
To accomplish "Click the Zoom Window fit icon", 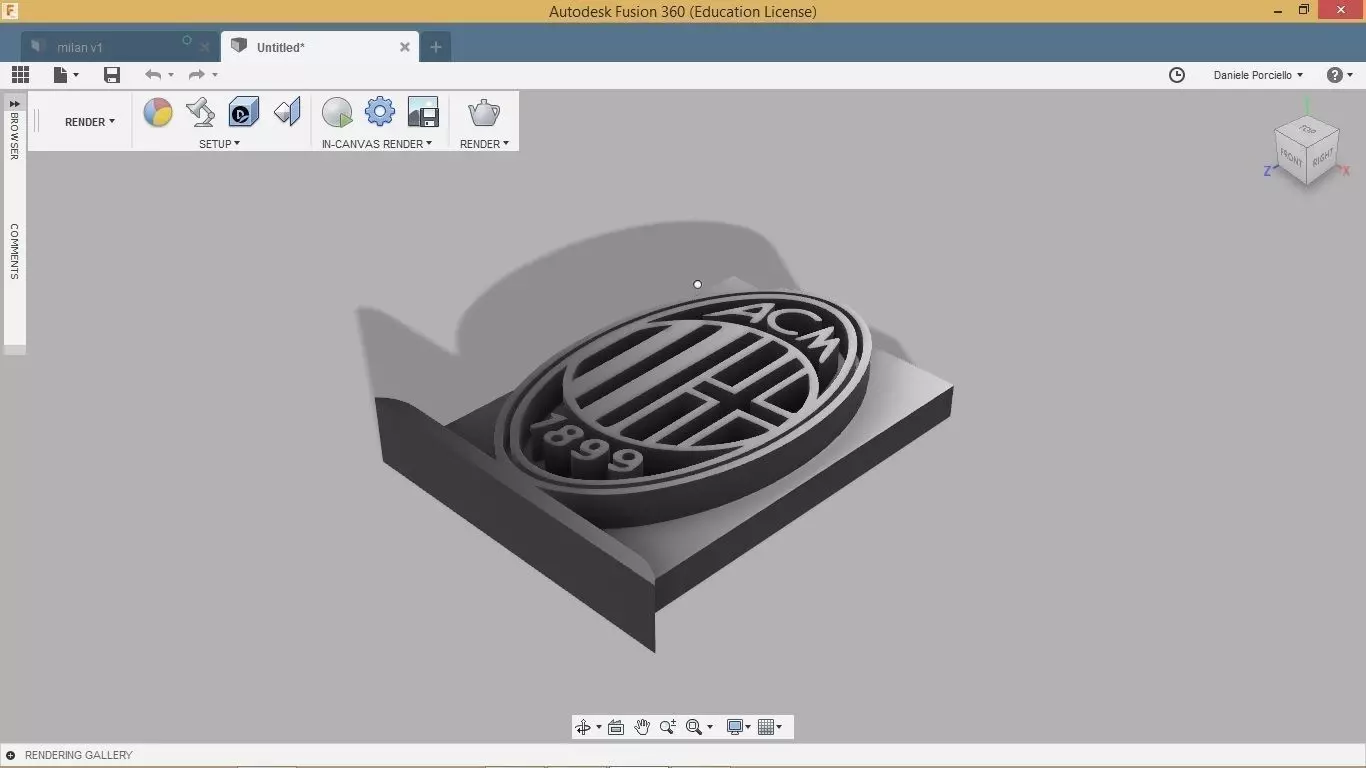I will pyautogui.click(x=694, y=727).
